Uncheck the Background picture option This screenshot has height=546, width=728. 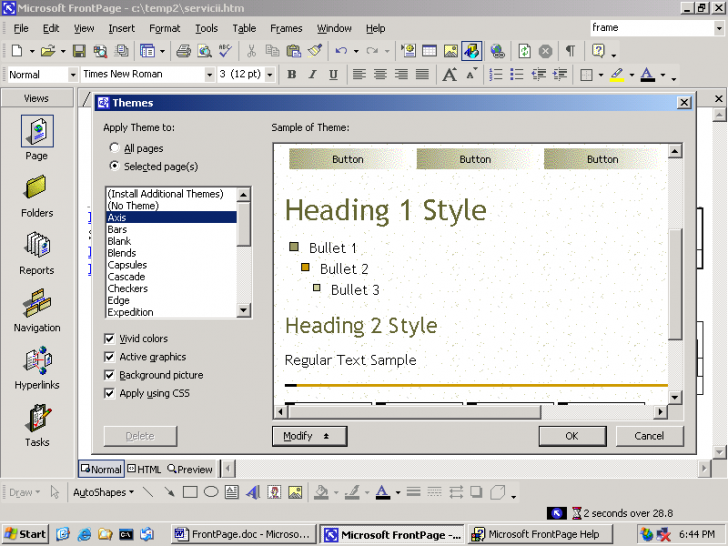coord(110,375)
